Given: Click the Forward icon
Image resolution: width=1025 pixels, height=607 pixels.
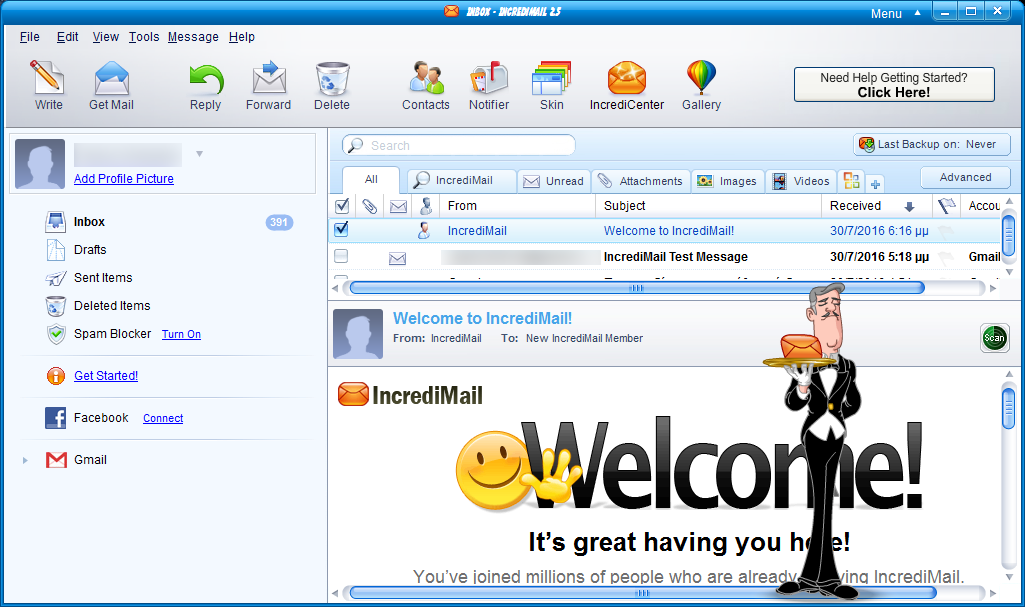Looking at the screenshot, I should click(269, 78).
